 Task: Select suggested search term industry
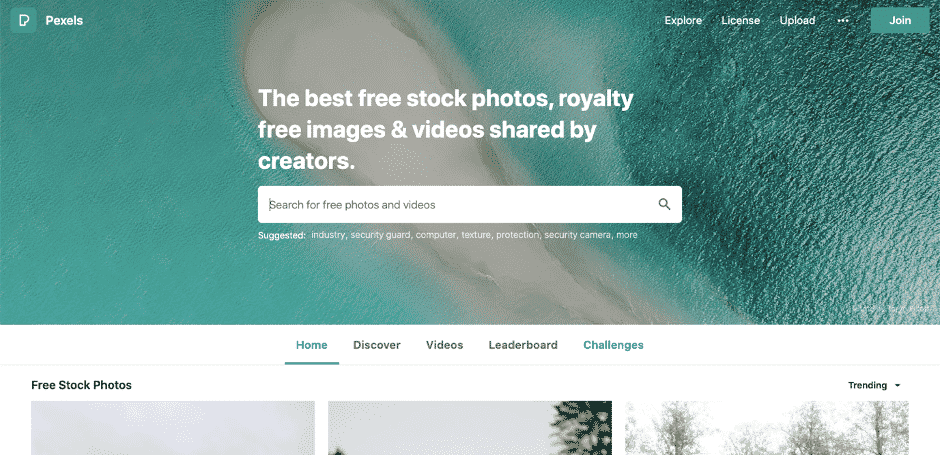tap(328, 235)
